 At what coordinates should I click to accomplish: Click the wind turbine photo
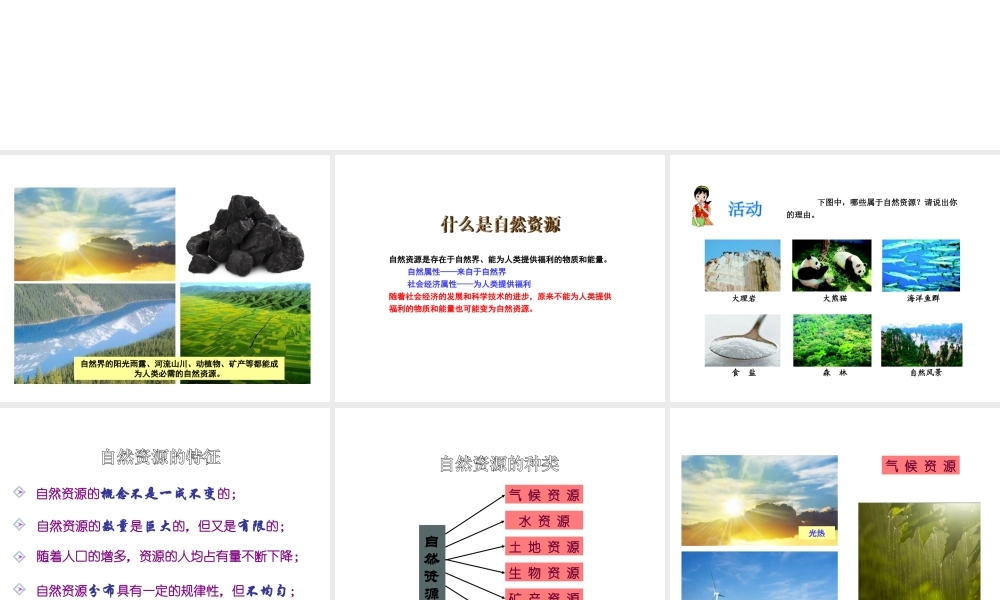pyautogui.click(x=760, y=576)
